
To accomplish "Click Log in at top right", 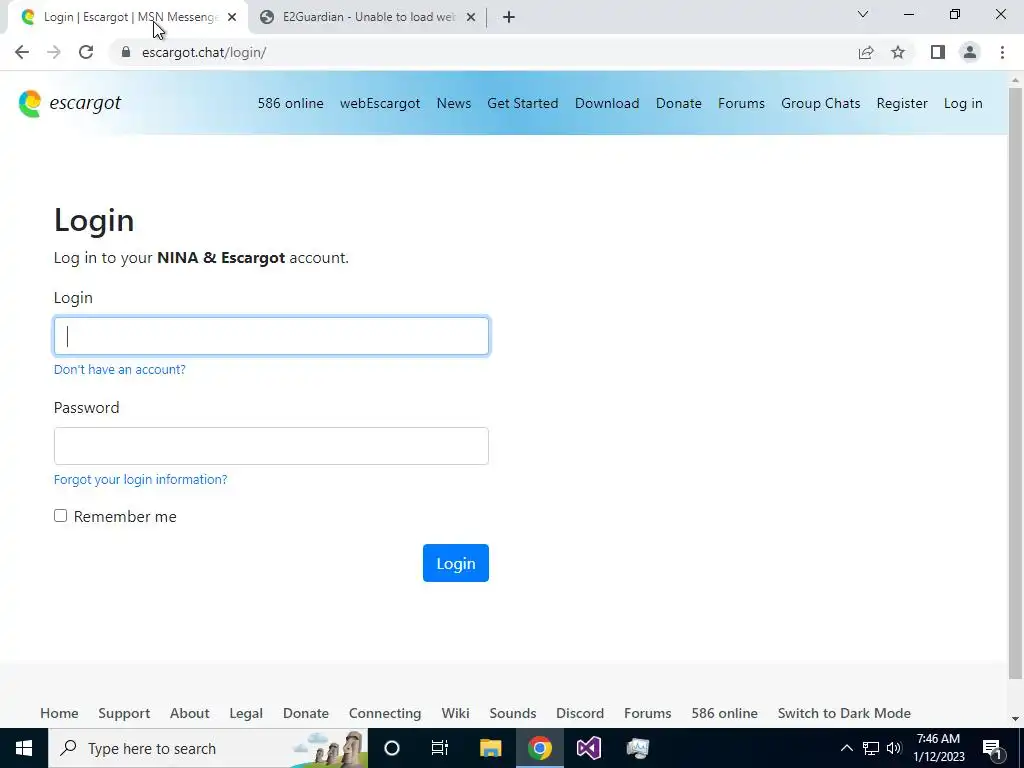I will 963,103.
